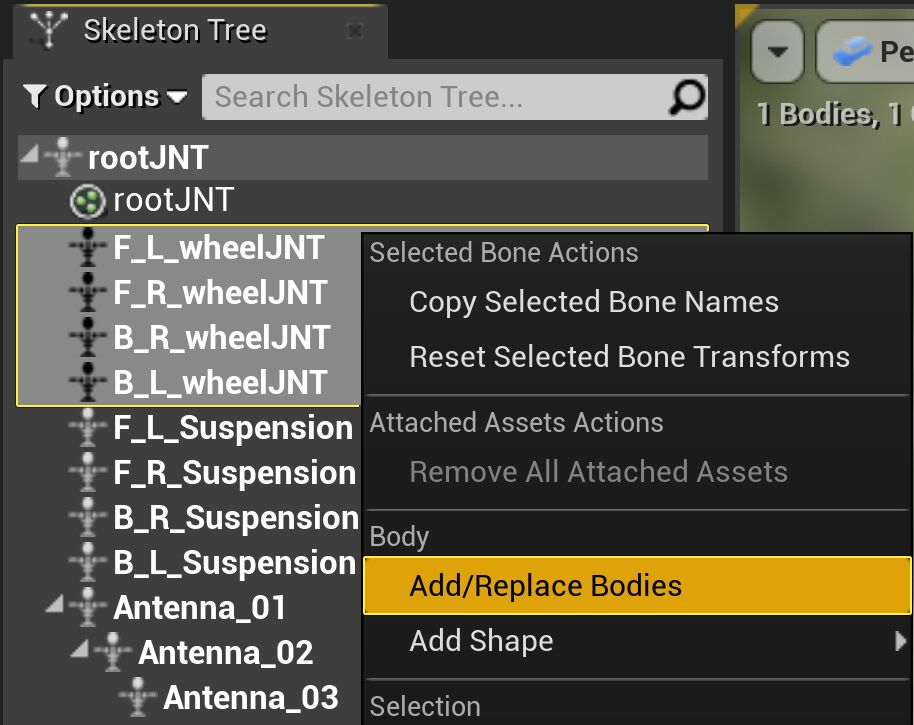Open the Add Shape submenu

click(480, 641)
